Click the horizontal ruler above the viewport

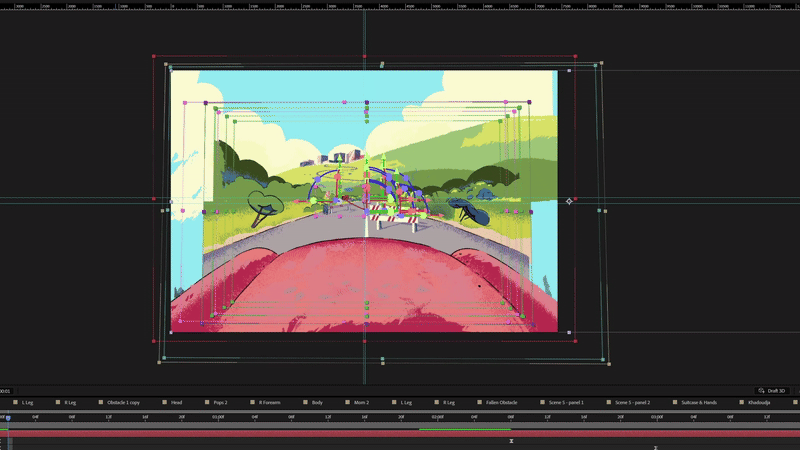click(x=400, y=6)
